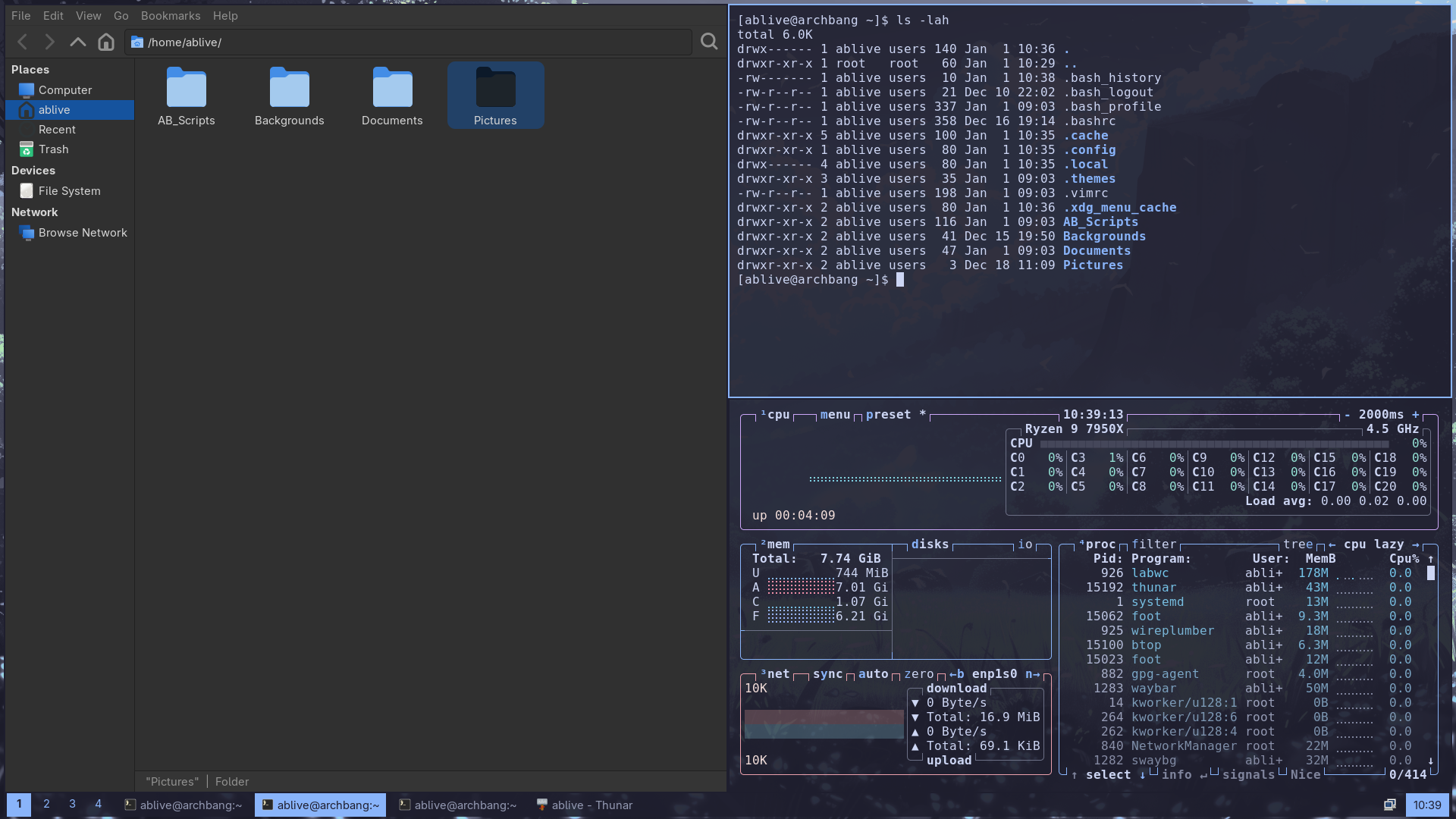Screen dimensions: 1456x819
Task: Increase btop update interval with plus
Action: click(1415, 415)
